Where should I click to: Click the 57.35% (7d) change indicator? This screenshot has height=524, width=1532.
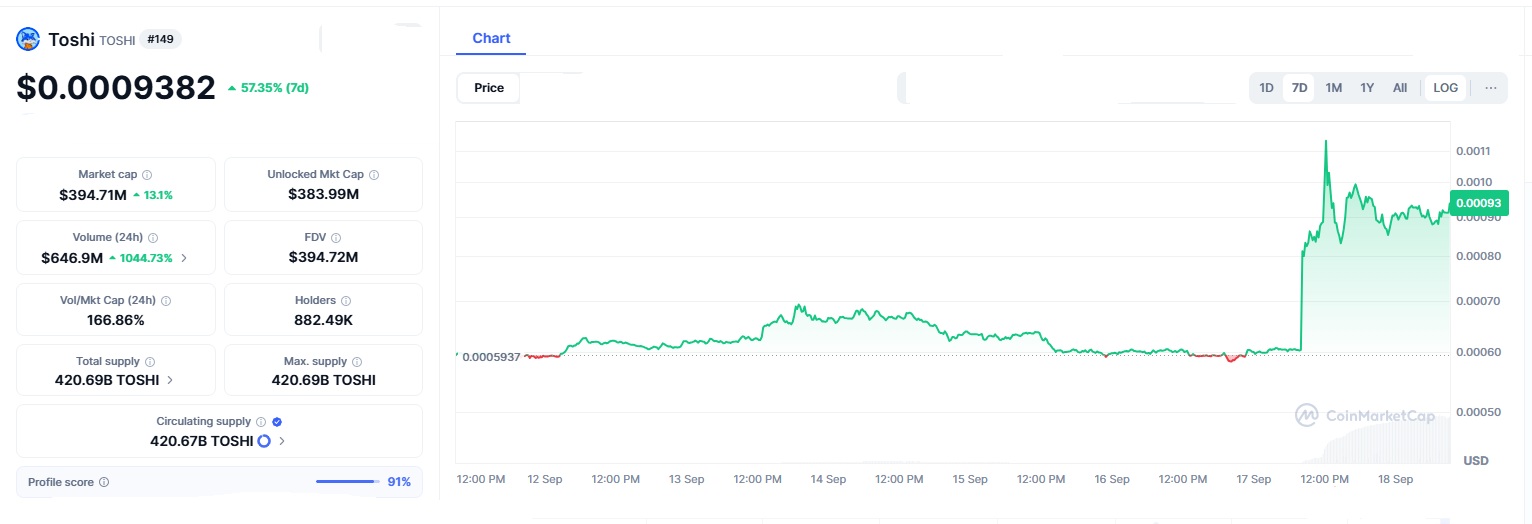(x=268, y=88)
